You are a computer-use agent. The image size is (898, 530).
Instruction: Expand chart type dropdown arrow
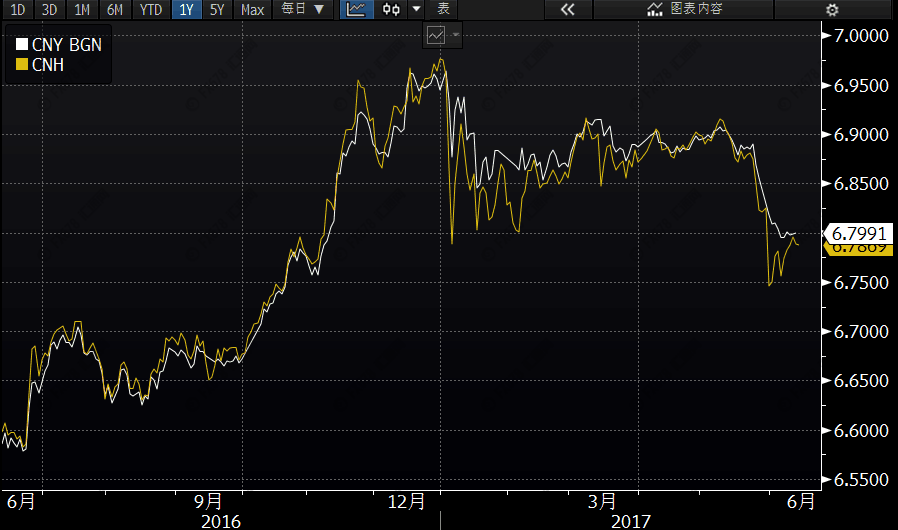pos(416,10)
